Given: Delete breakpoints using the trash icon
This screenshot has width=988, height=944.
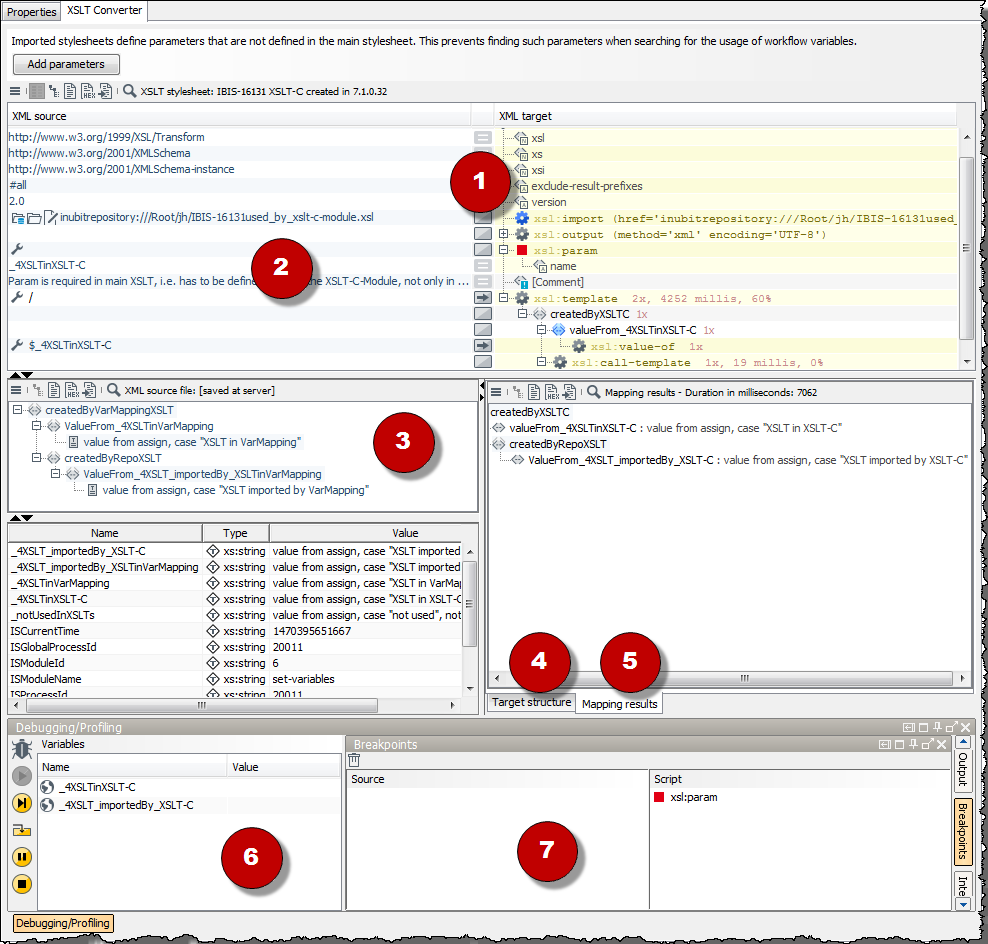Looking at the screenshot, I should tap(354, 761).
